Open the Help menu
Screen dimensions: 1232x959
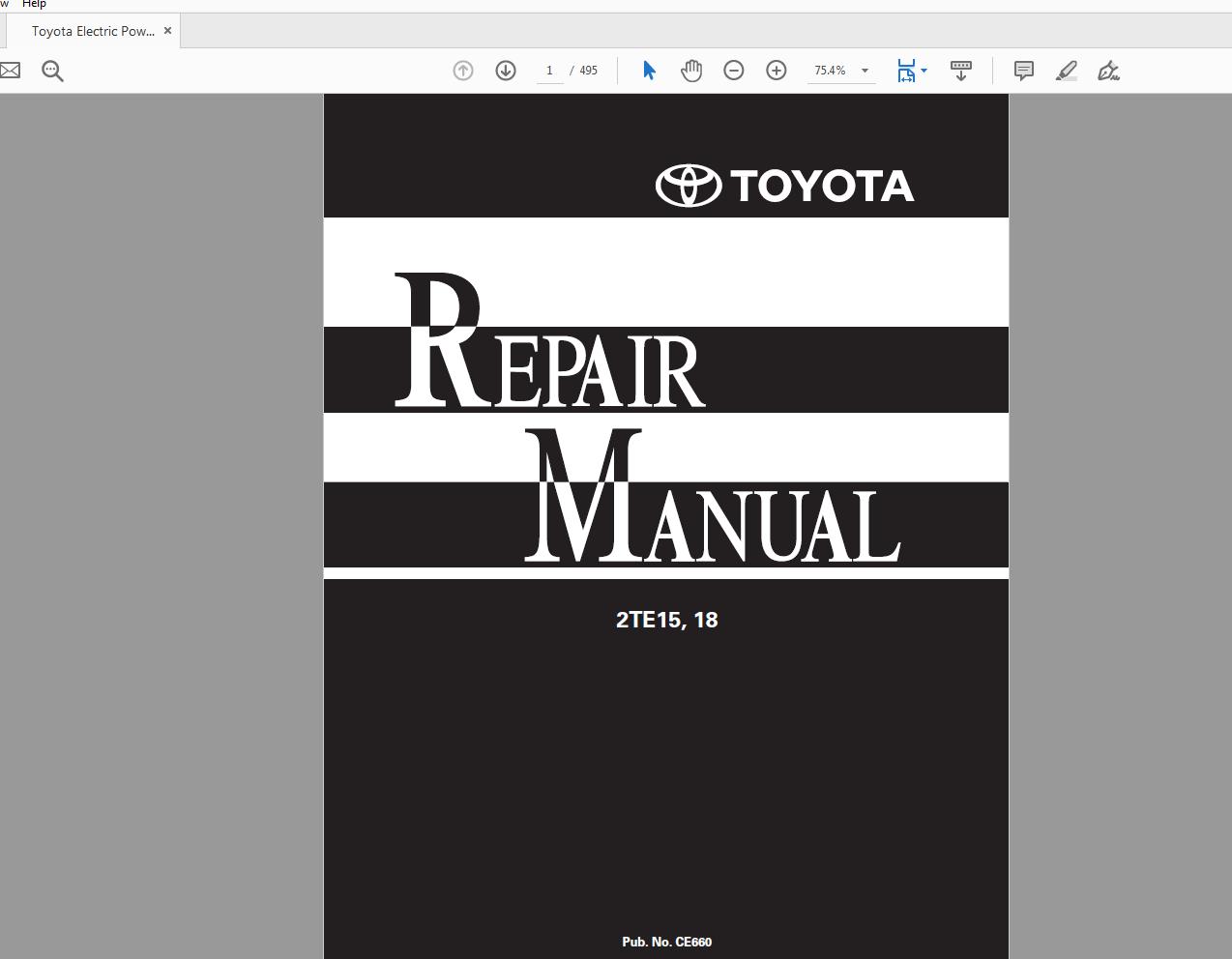34,4
